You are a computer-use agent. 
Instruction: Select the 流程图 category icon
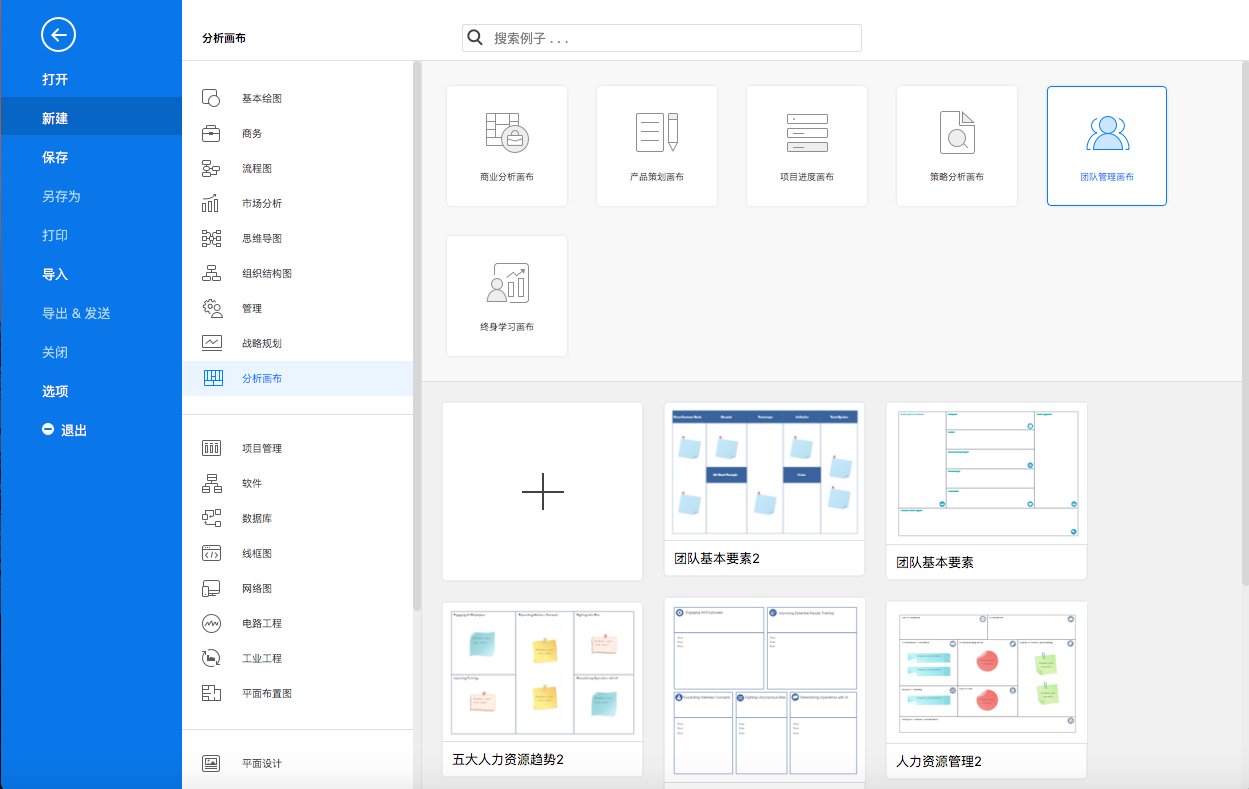pos(211,168)
